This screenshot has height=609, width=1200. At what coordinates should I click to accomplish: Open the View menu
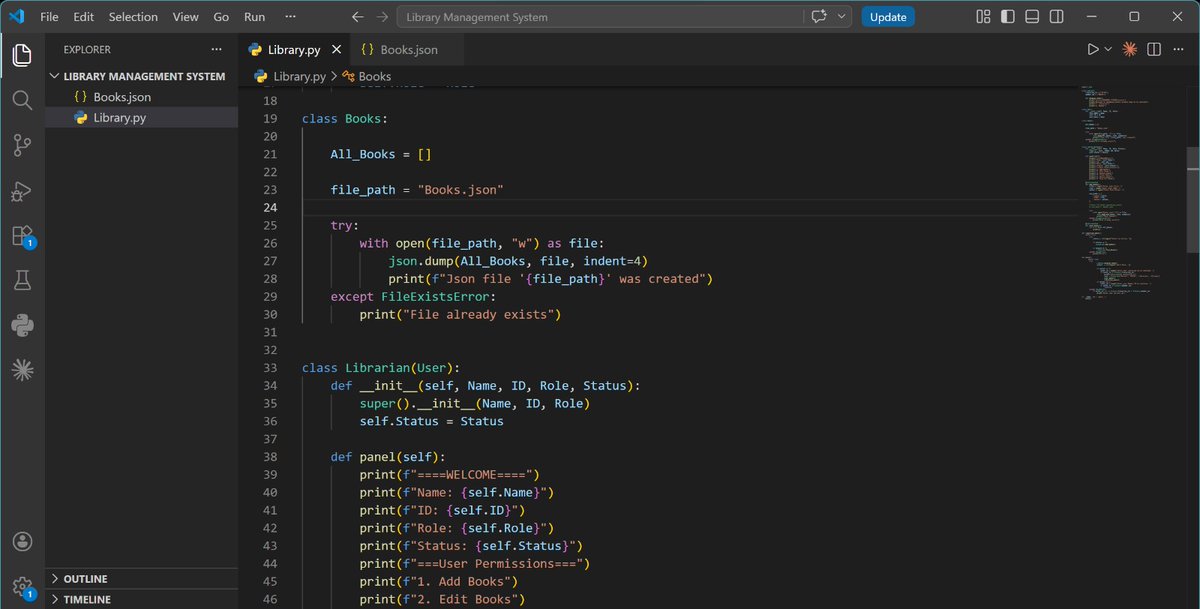(185, 17)
